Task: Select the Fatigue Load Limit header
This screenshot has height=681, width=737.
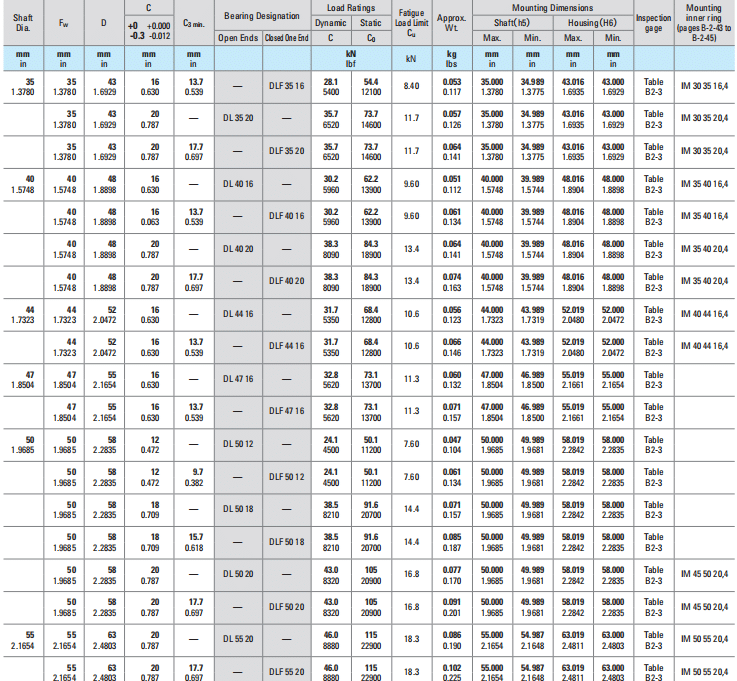Action: tap(411, 22)
